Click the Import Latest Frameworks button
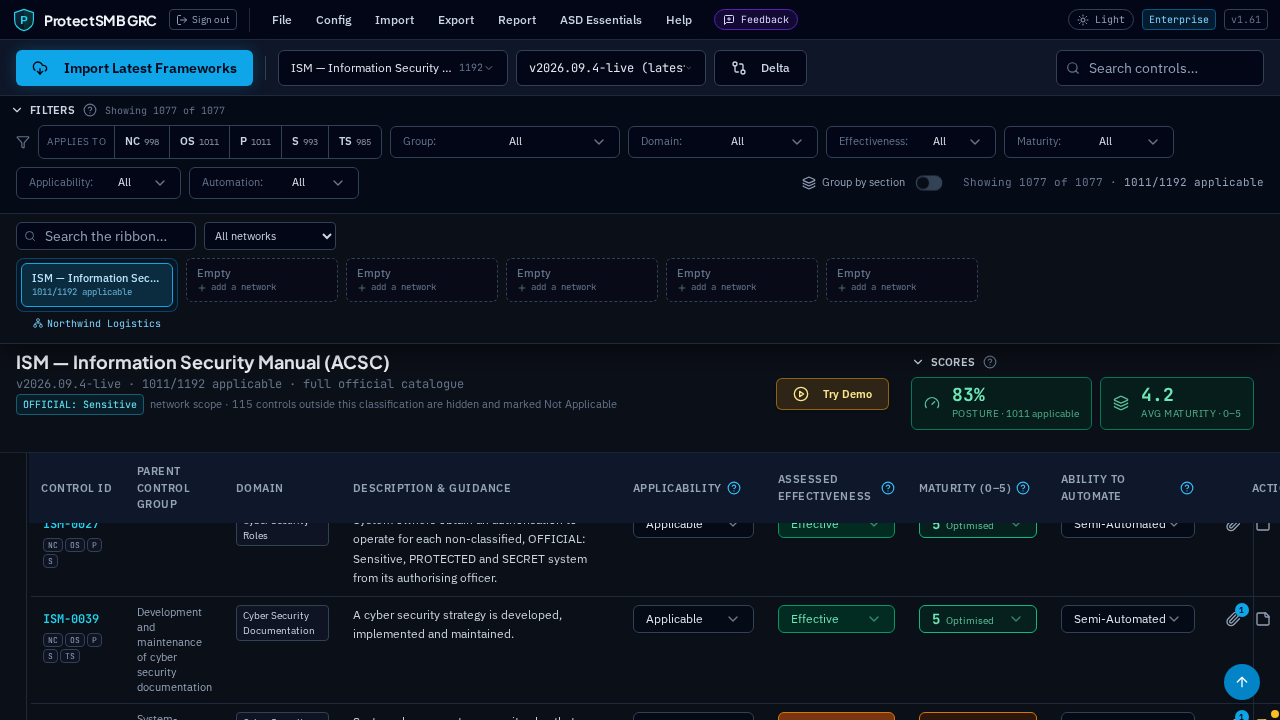Screen dimensions: 1280x720 pos(134,68)
